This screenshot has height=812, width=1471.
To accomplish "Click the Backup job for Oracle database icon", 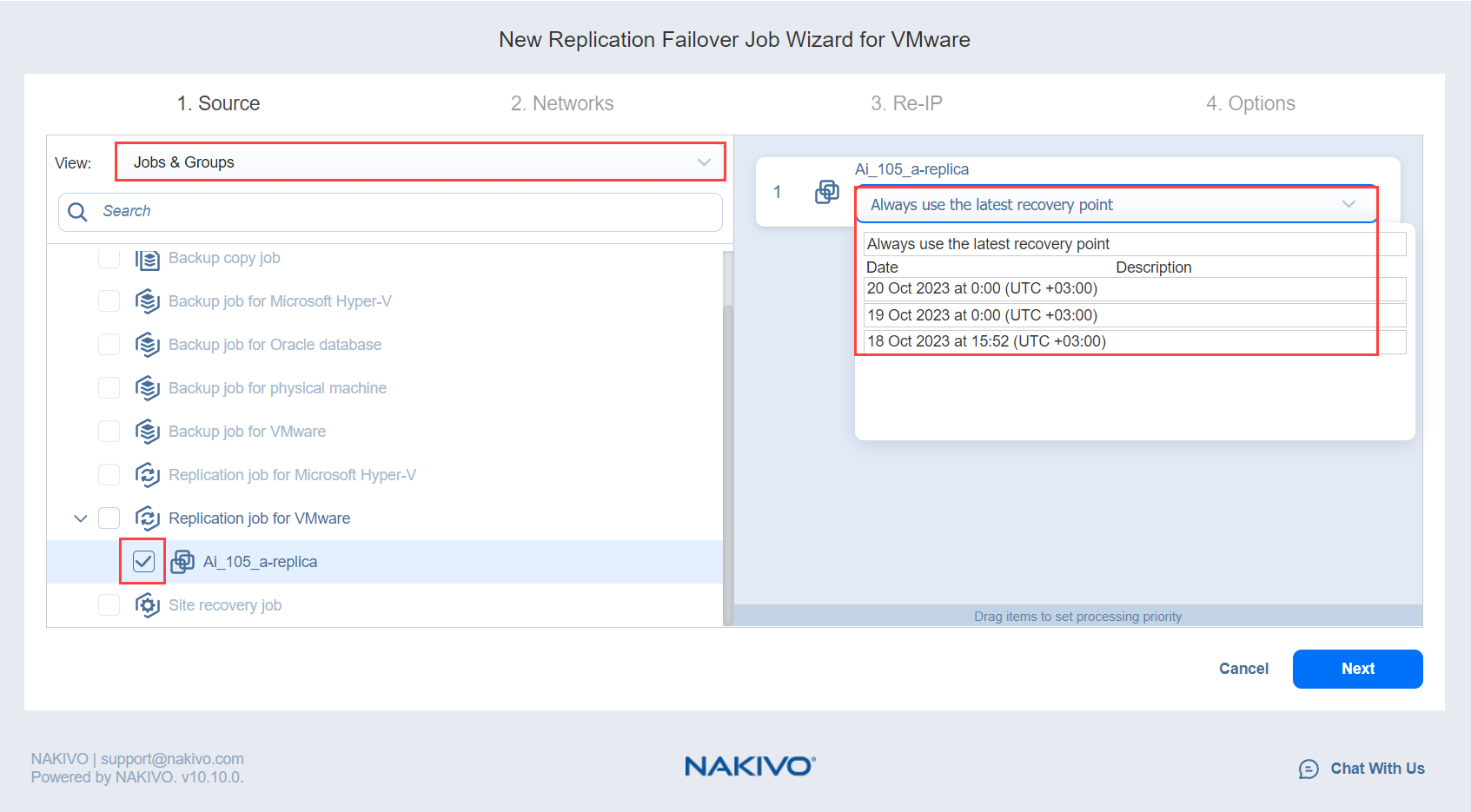I will (148, 345).
